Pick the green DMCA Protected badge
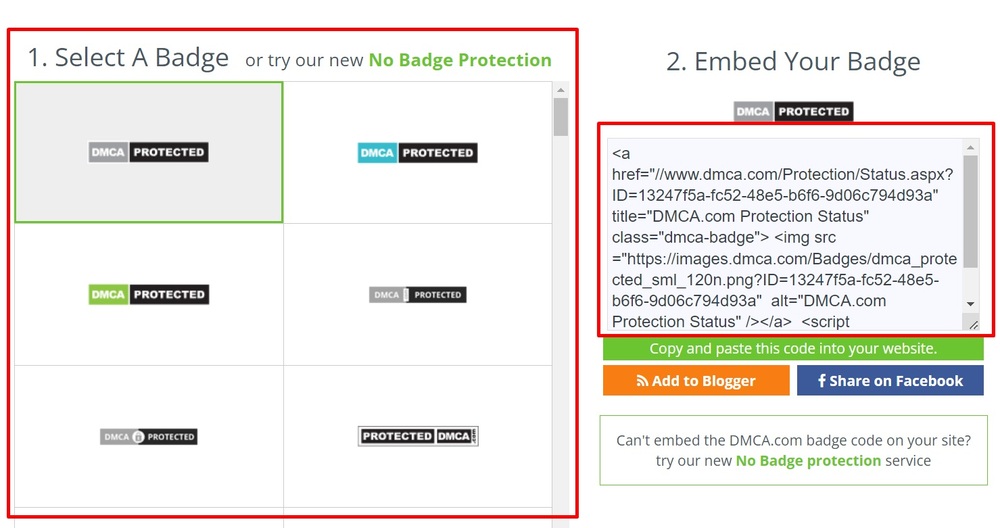1000x528 pixels. click(149, 295)
